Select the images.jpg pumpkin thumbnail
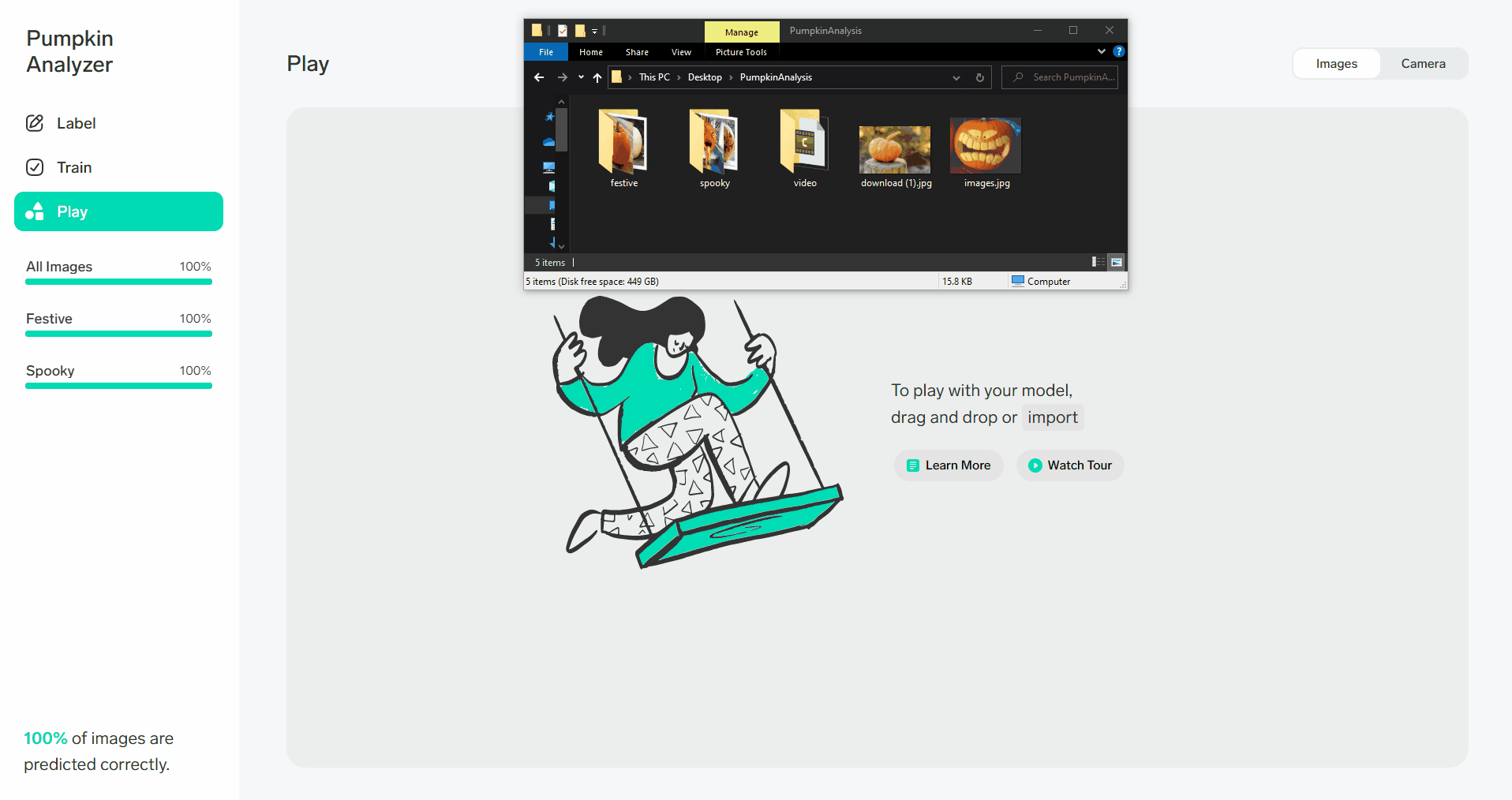The width and height of the screenshot is (1512, 800). point(986,146)
